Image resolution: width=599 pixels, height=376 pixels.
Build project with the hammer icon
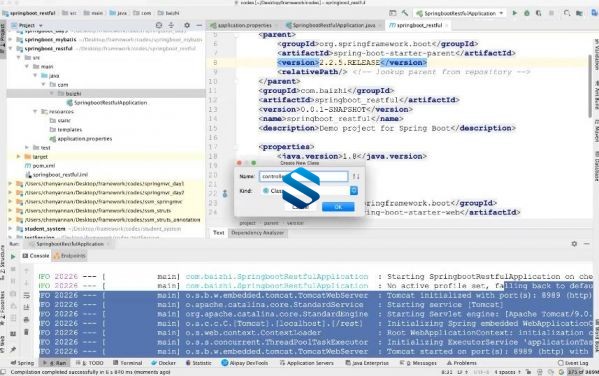coord(405,13)
